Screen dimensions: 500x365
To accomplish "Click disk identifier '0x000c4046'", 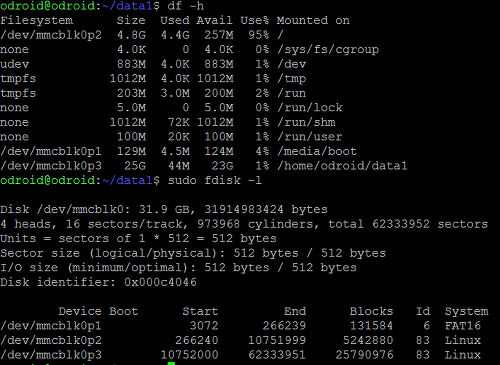I will [160, 282].
